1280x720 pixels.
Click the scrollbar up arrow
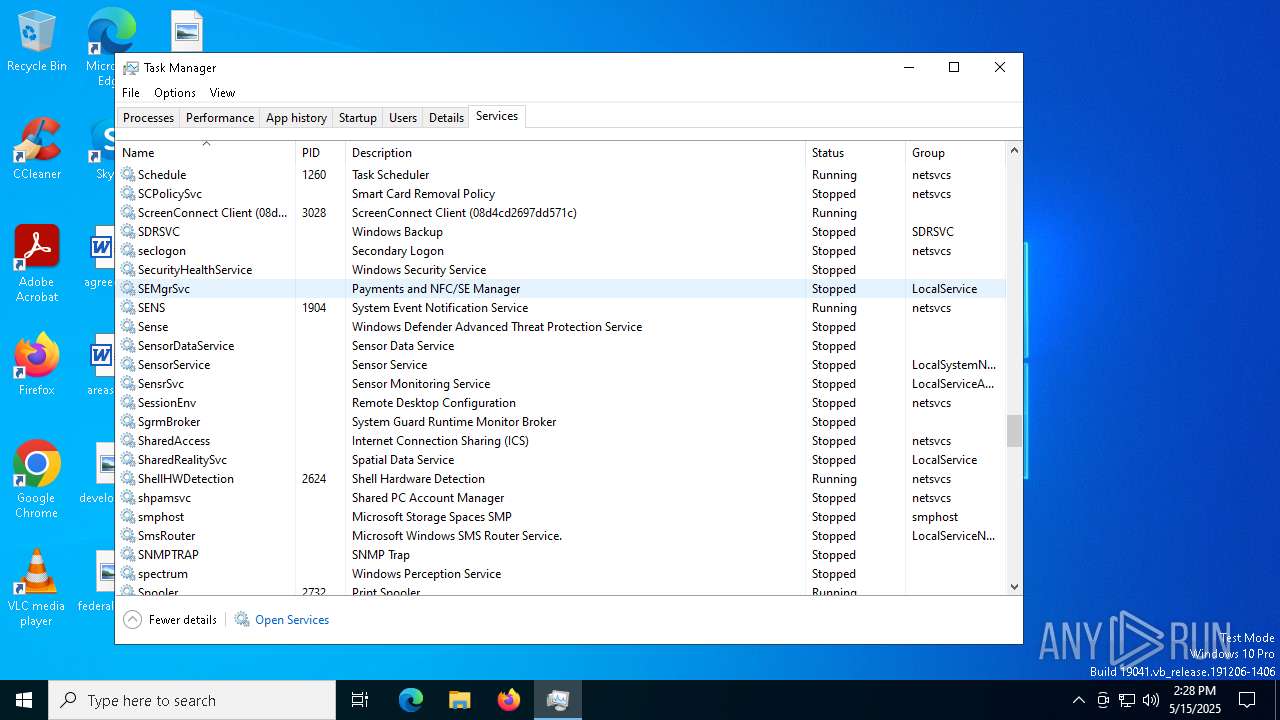[x=1014, y=150]
